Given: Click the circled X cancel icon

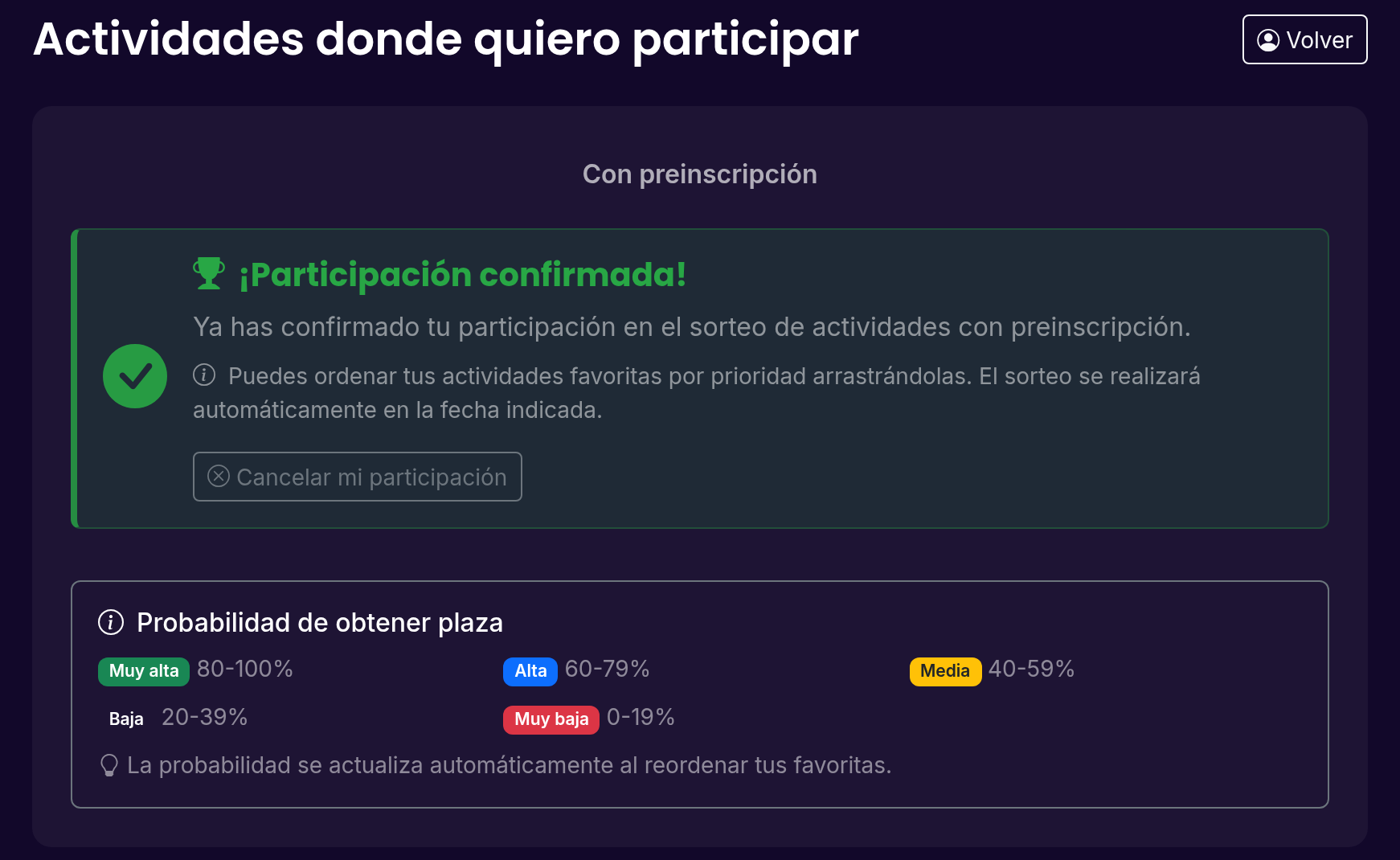Looking at the screenshot, I should [x=219, y=477].
